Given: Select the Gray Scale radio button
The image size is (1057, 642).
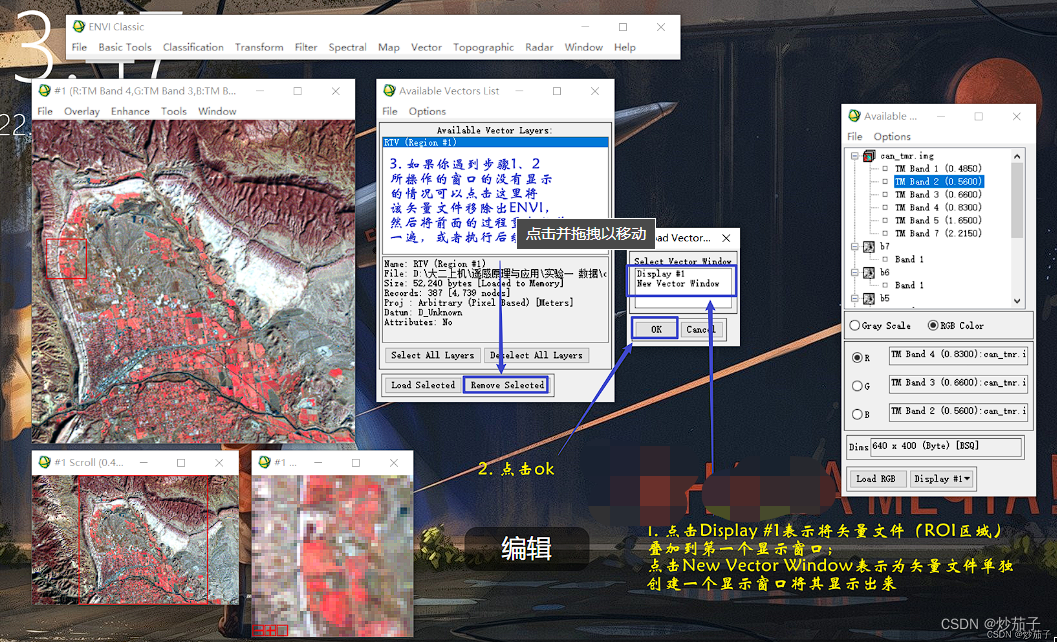Looking at the screenshot, I should [x=855, y=326].
